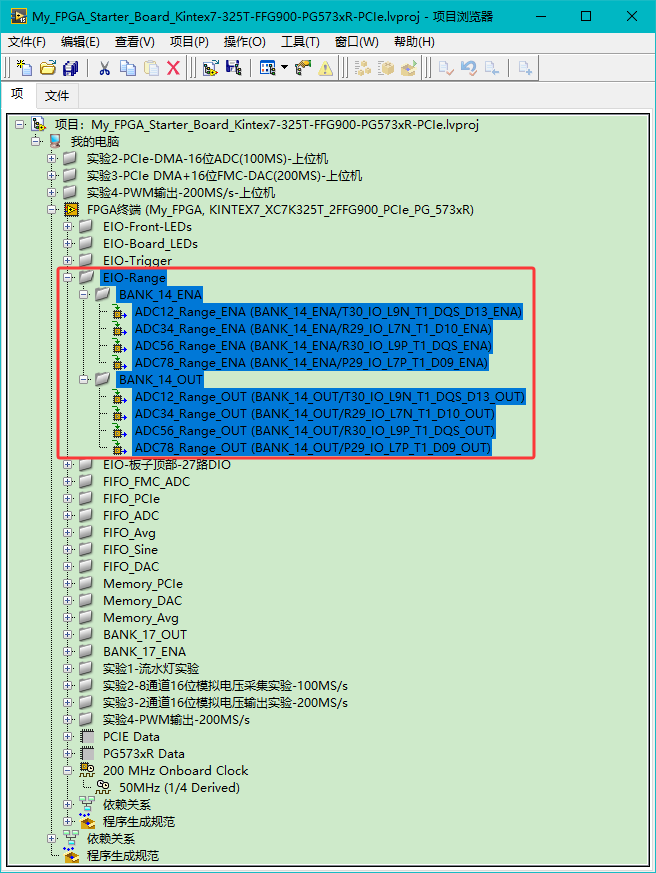Screen dimensions: 656x873
Task: Open the 帮助(H) menu
Action: pyautogui.click(x=414, y=42)
